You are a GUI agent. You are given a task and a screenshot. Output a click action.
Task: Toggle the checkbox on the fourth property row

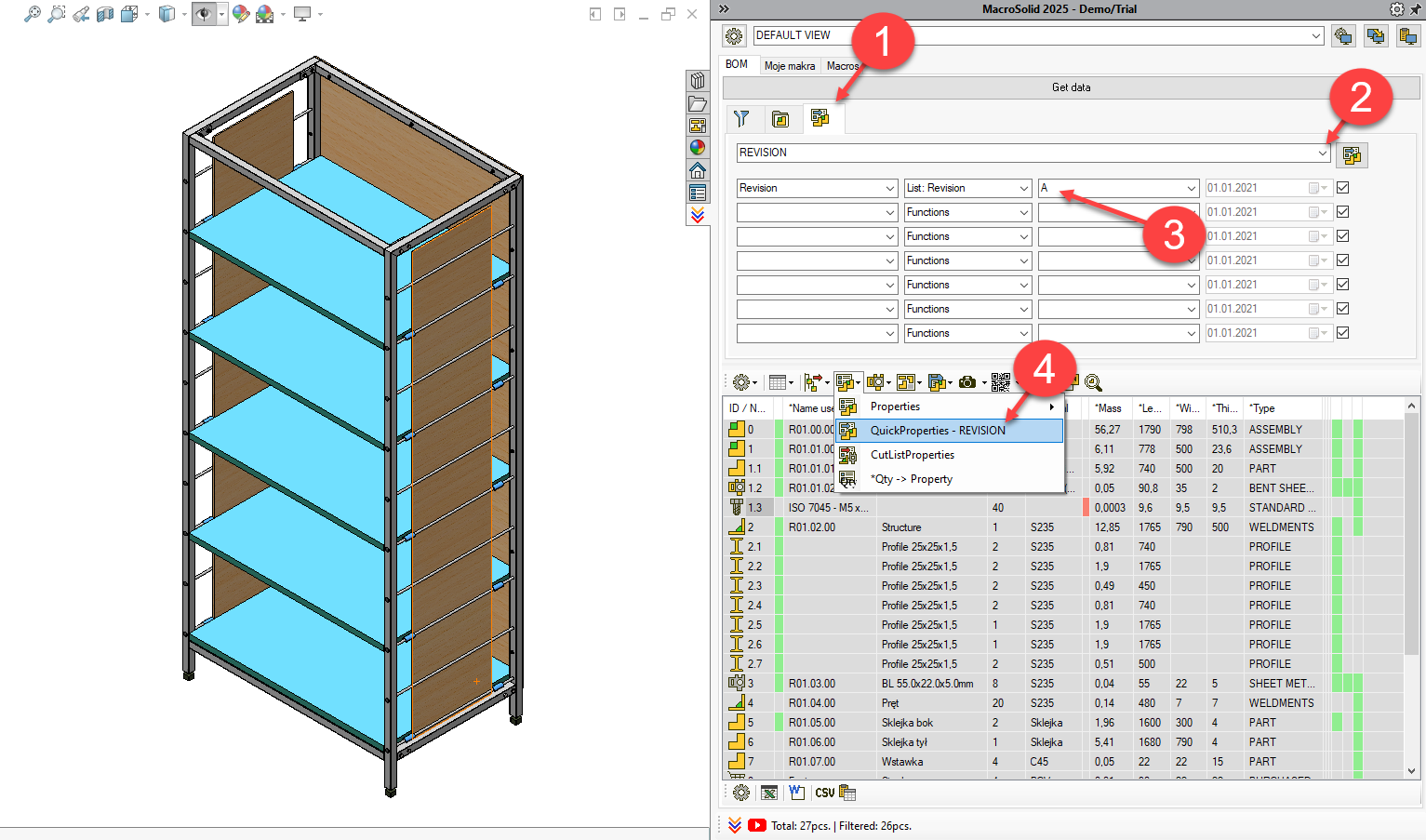tap(1342, 260)
